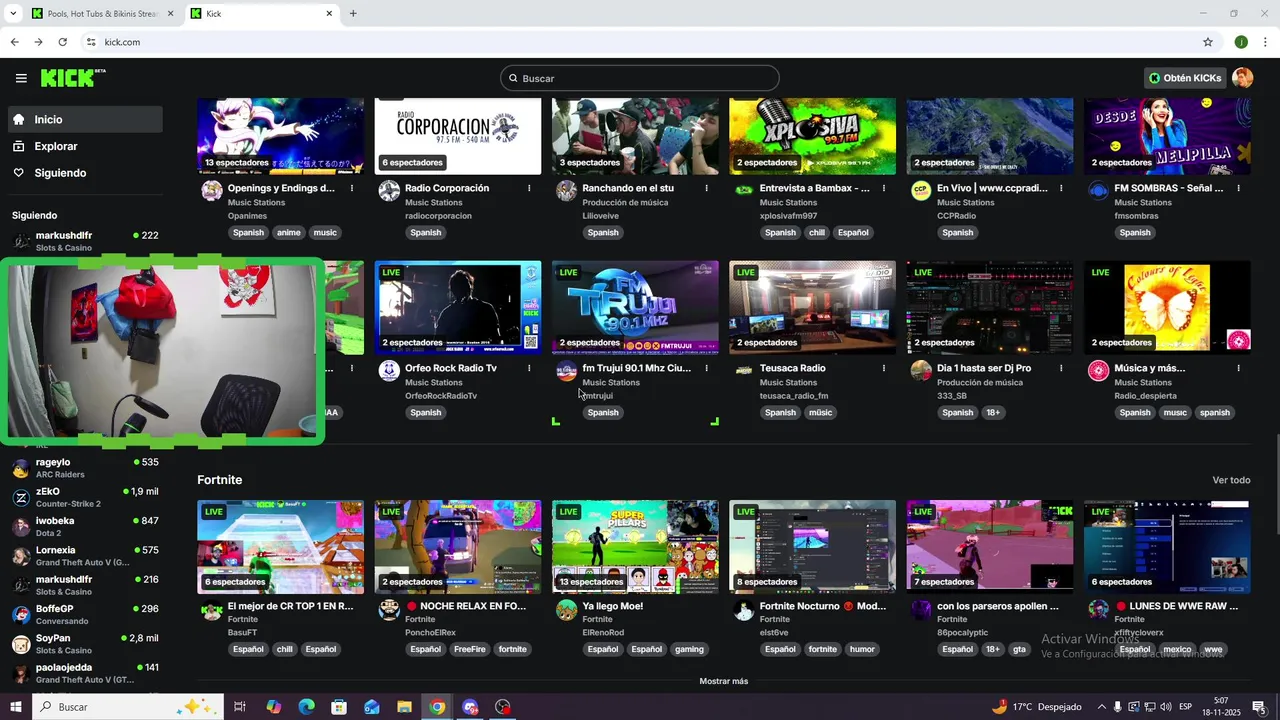Open Lornexia channel in following list

click(85, 556)
